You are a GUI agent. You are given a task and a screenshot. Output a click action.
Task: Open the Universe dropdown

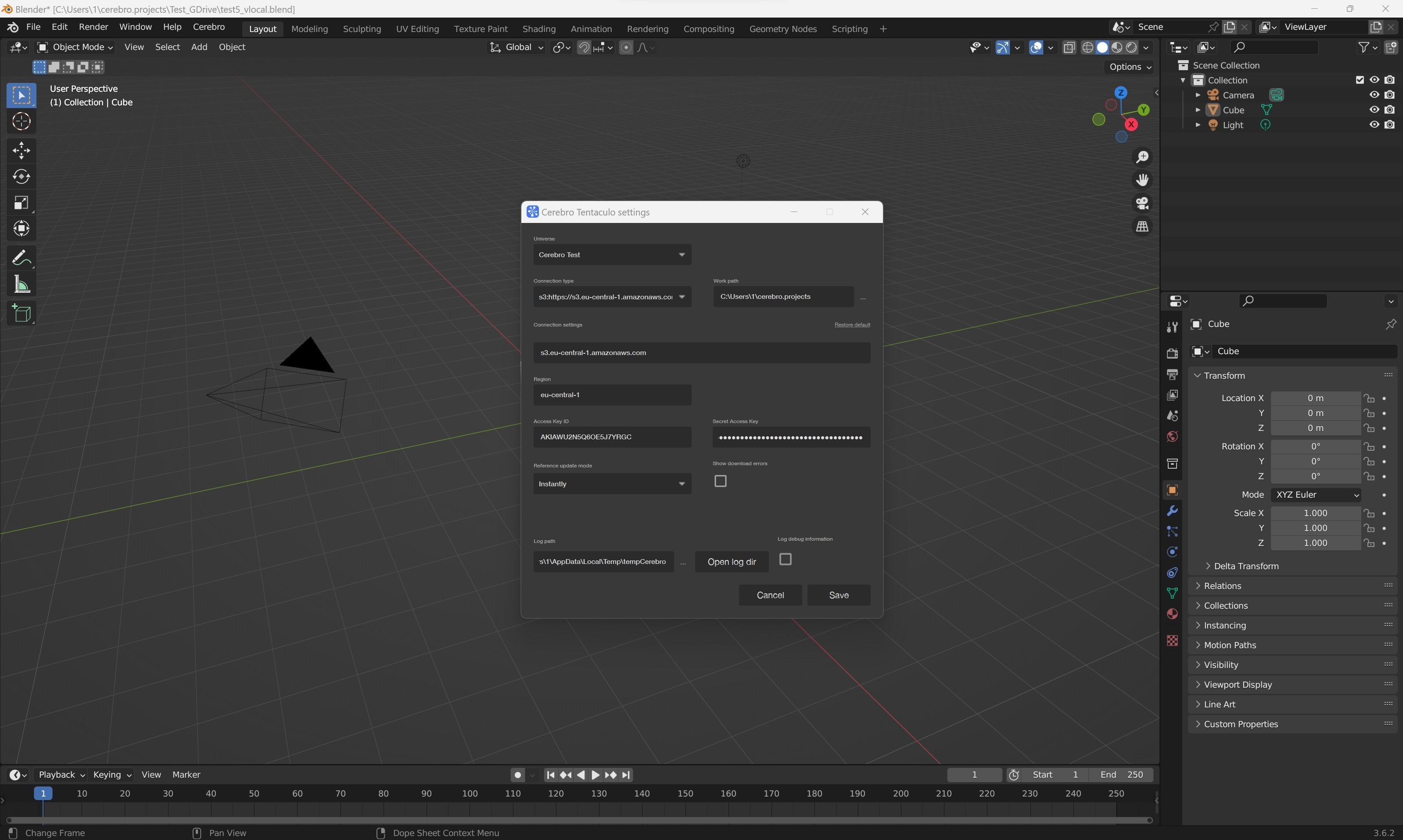[612, 255]
